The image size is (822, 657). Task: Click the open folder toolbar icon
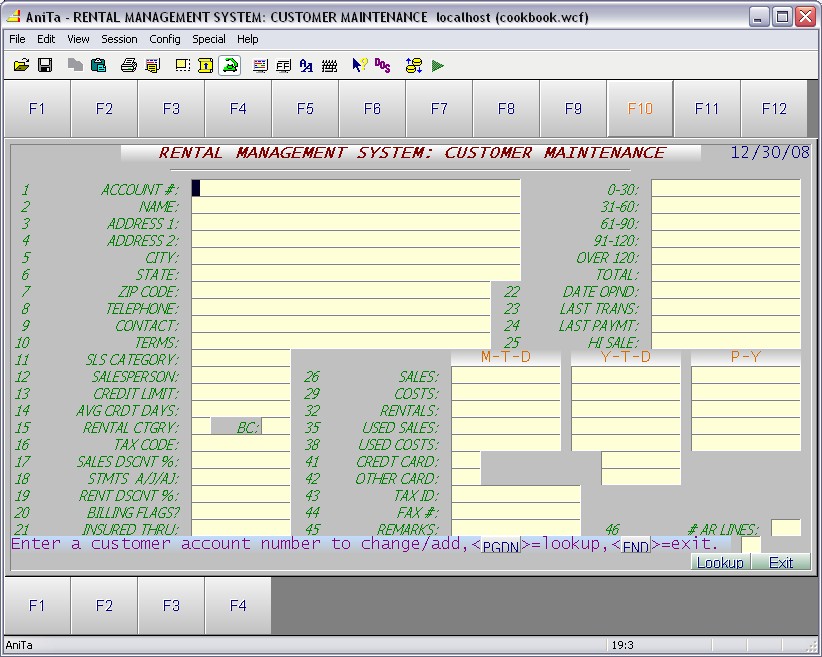point(21,66)
